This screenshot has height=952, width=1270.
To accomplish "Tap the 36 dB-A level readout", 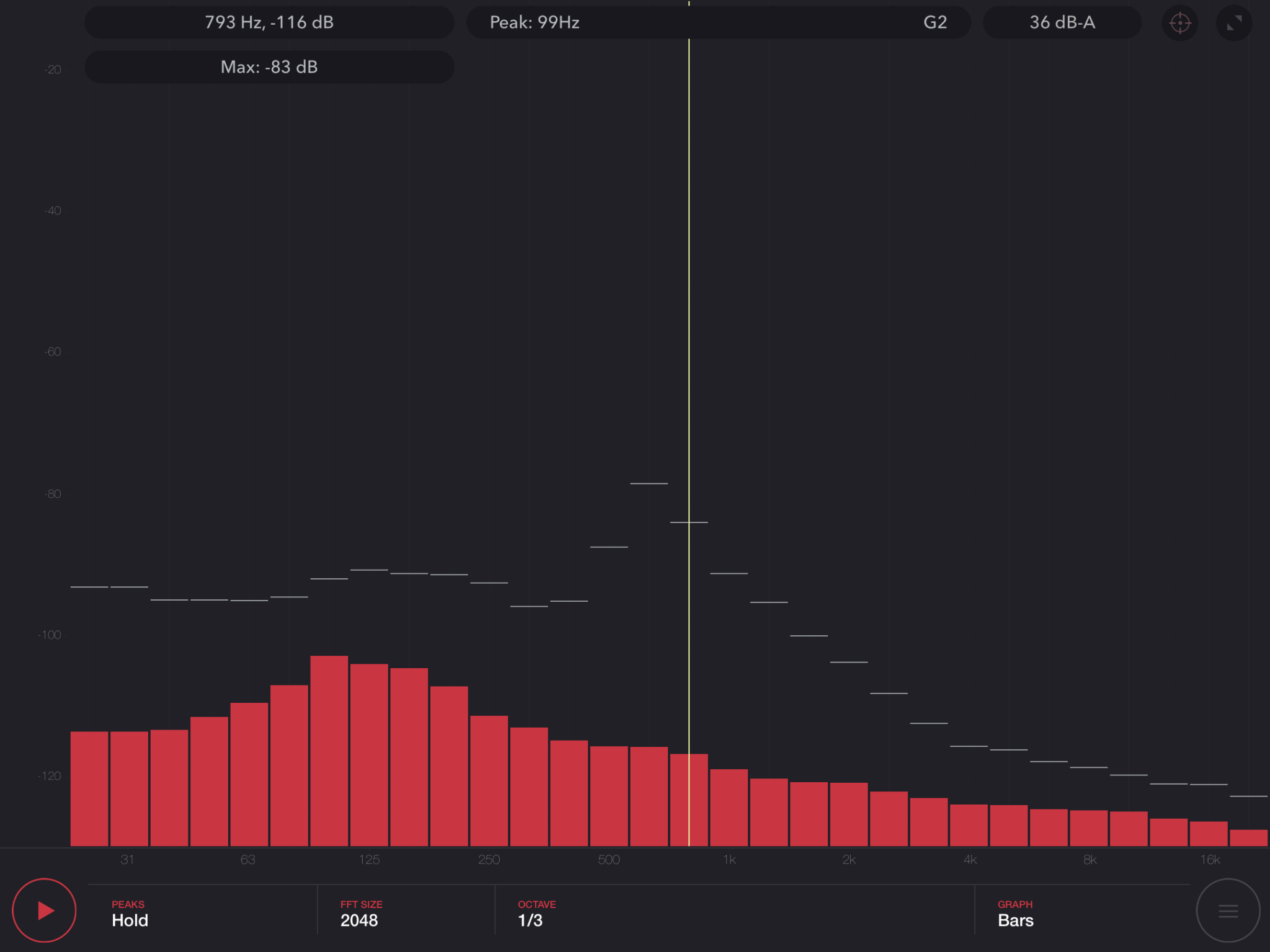I will 1062,22.
